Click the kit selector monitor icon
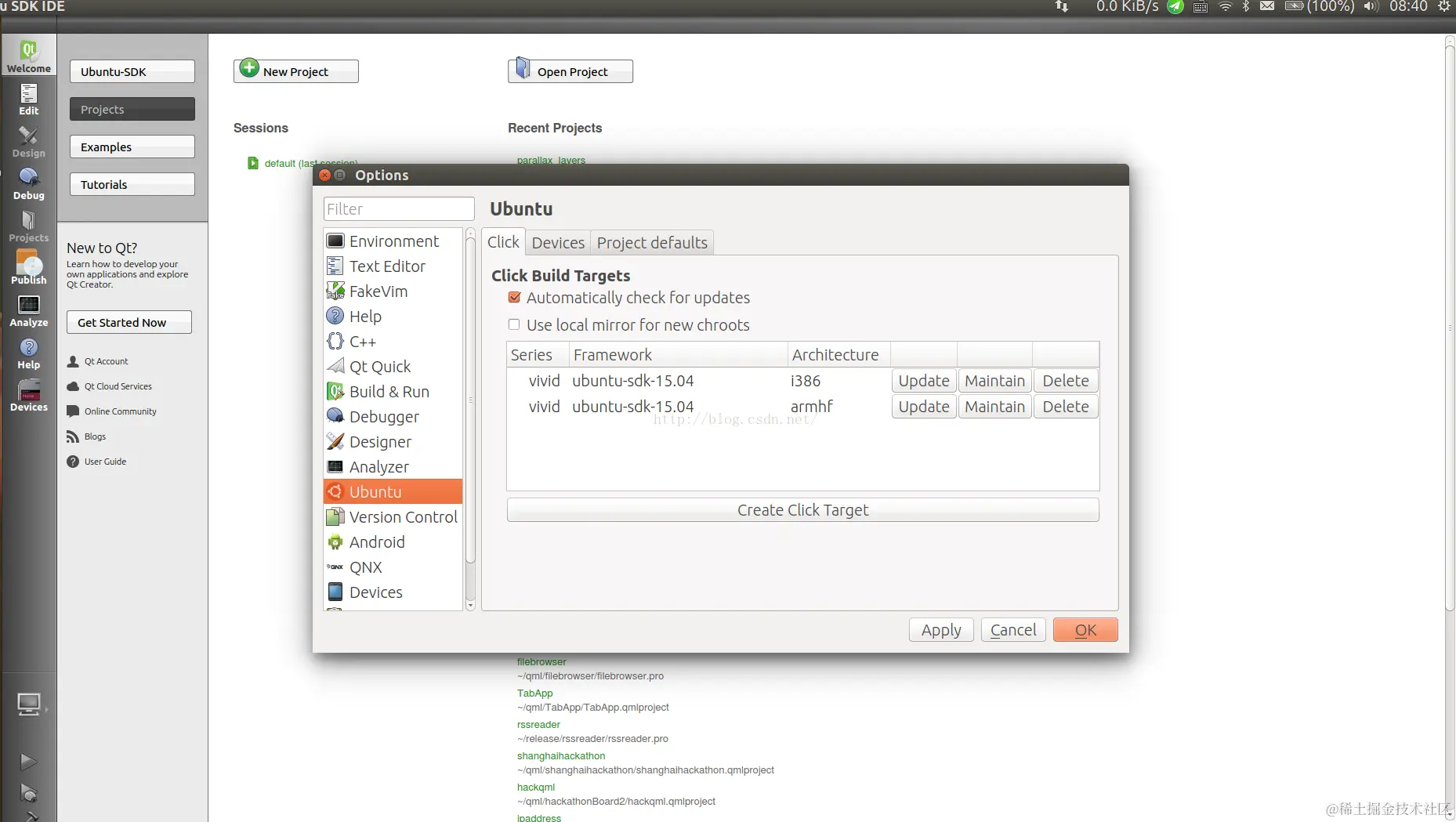Image resolution: width=1456 pixels, height=822 pixels. pos(29,704)
